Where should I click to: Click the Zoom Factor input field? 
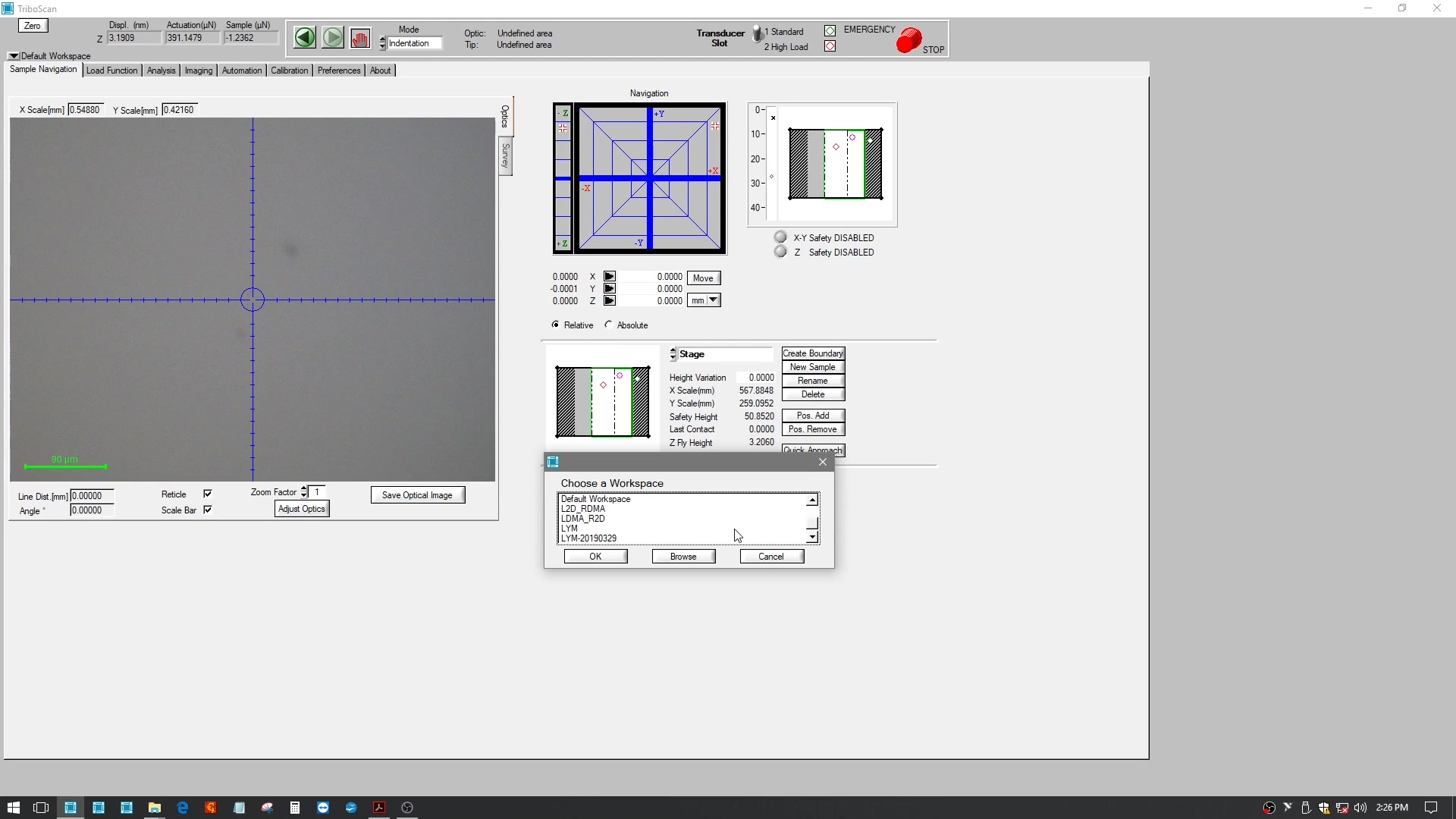318,492
